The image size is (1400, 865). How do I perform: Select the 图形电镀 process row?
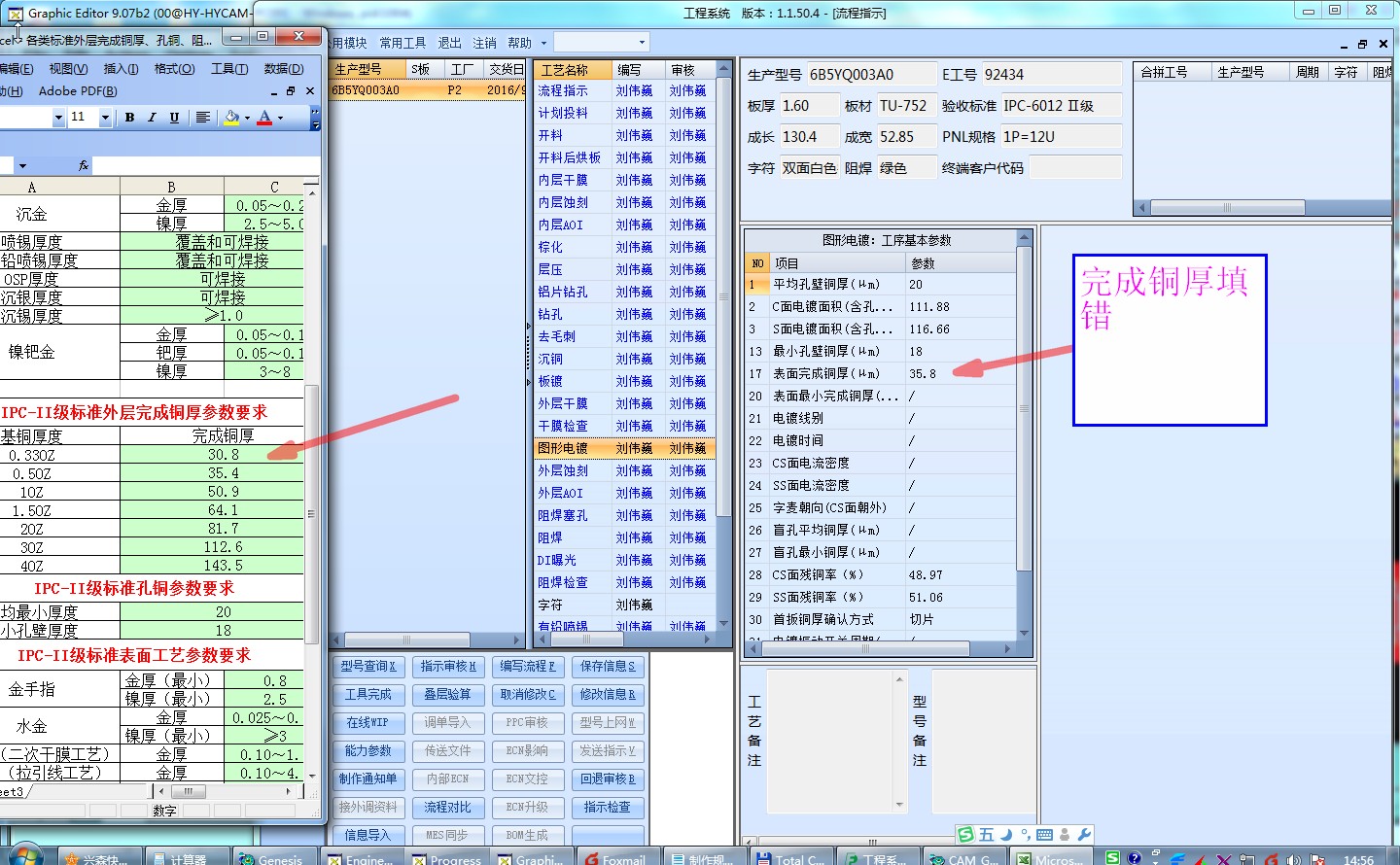click(624, 448)
